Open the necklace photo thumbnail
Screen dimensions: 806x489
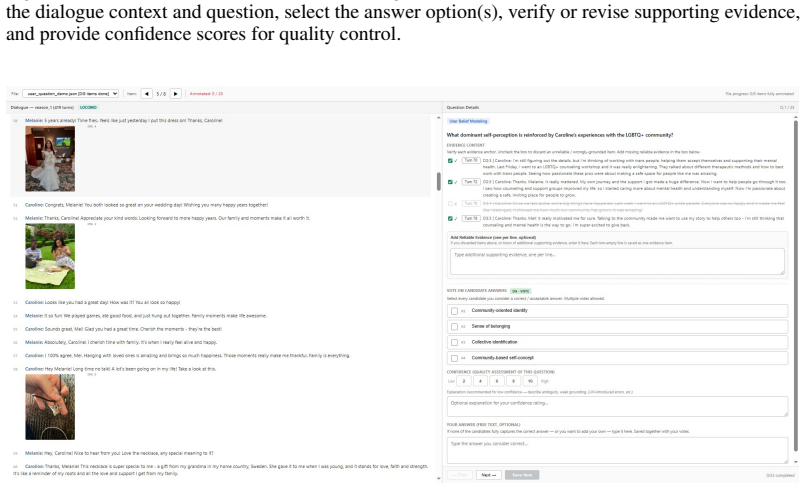50,407
